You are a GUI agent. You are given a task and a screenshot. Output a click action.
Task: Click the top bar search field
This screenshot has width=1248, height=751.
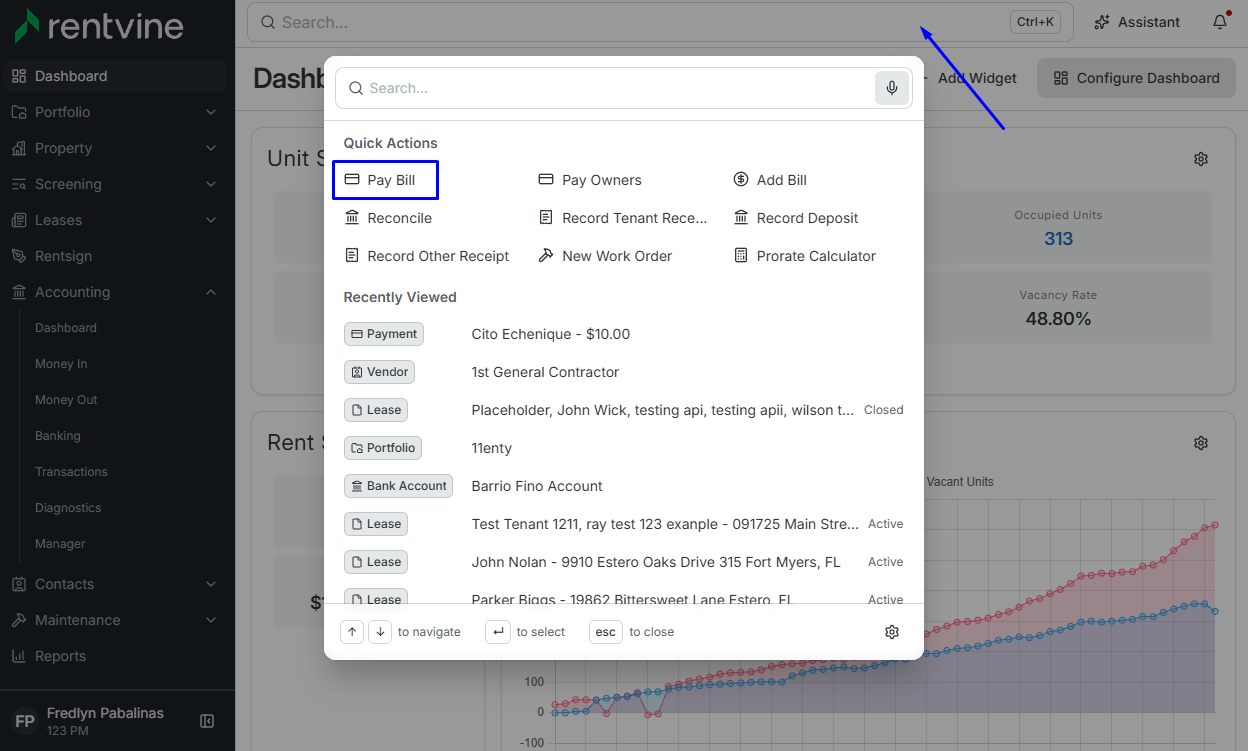[660, 22]
